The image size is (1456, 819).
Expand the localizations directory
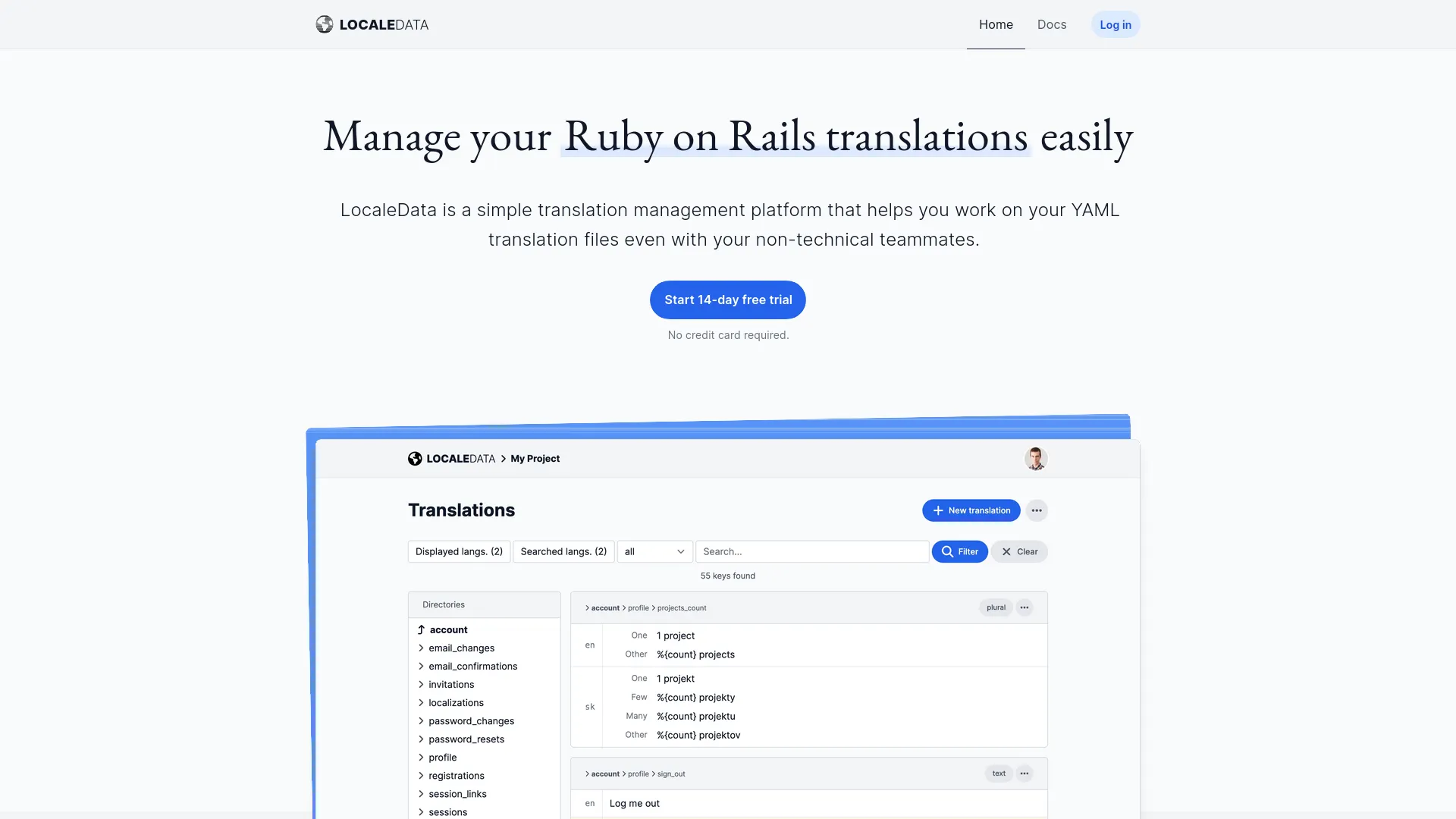pos(456,702)
